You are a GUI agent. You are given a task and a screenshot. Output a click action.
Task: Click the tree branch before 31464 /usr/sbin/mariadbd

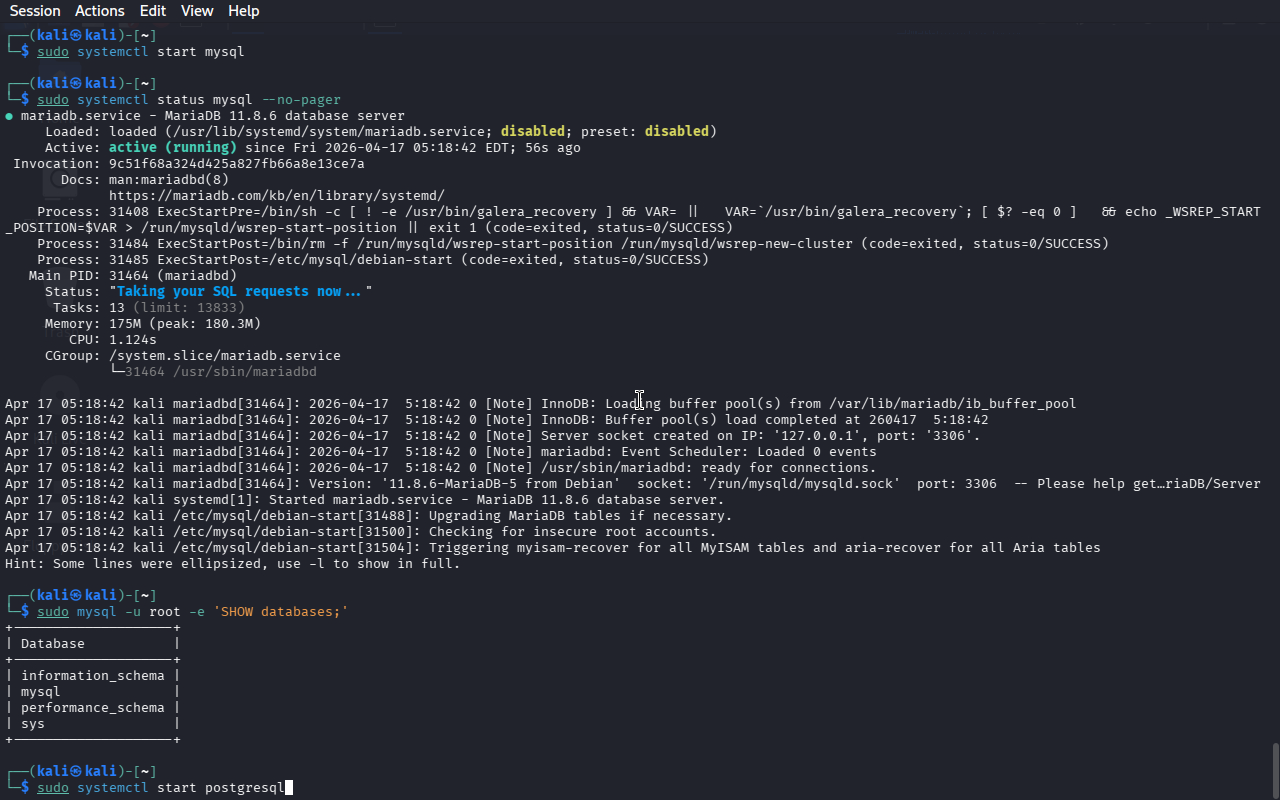[x=116, y=372]
